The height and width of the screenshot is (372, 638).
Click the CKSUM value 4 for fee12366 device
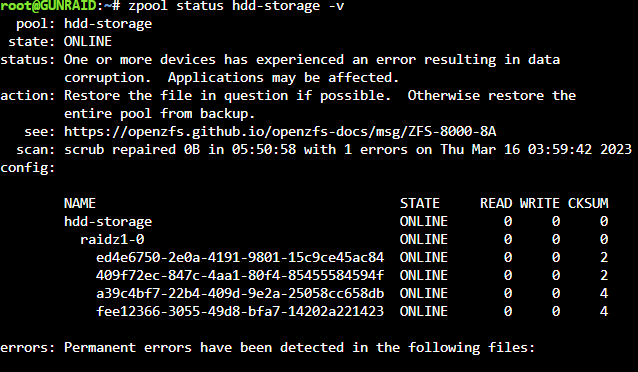click(604, 311)
